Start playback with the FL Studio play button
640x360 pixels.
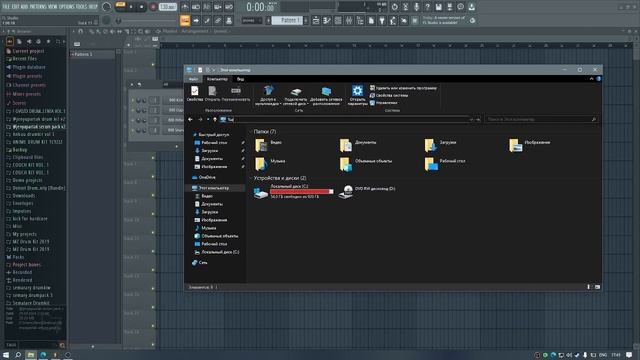coord(131,7)
